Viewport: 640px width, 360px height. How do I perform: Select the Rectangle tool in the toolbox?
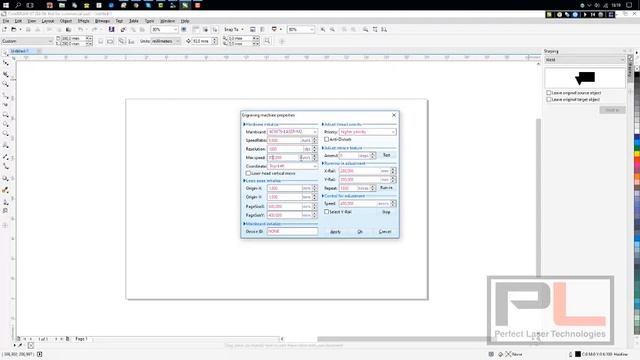(5, 115)
